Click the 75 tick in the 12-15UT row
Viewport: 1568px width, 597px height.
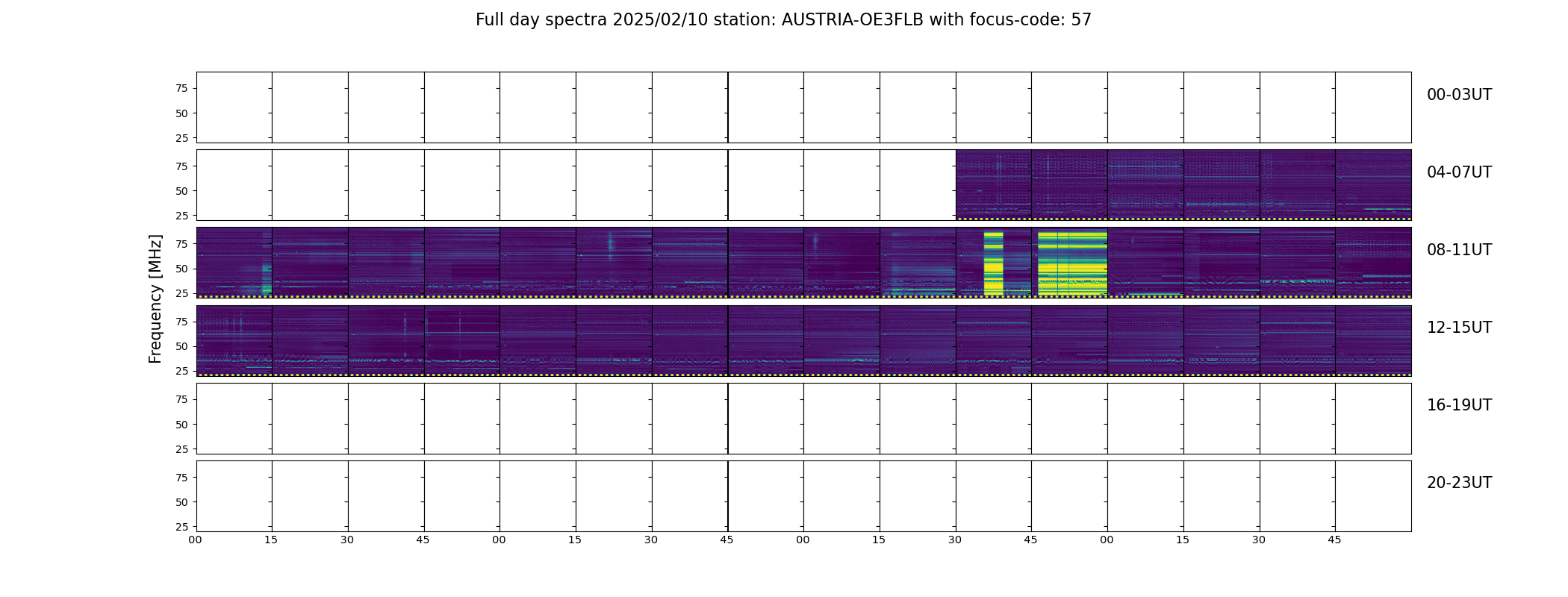coord(181,322)
